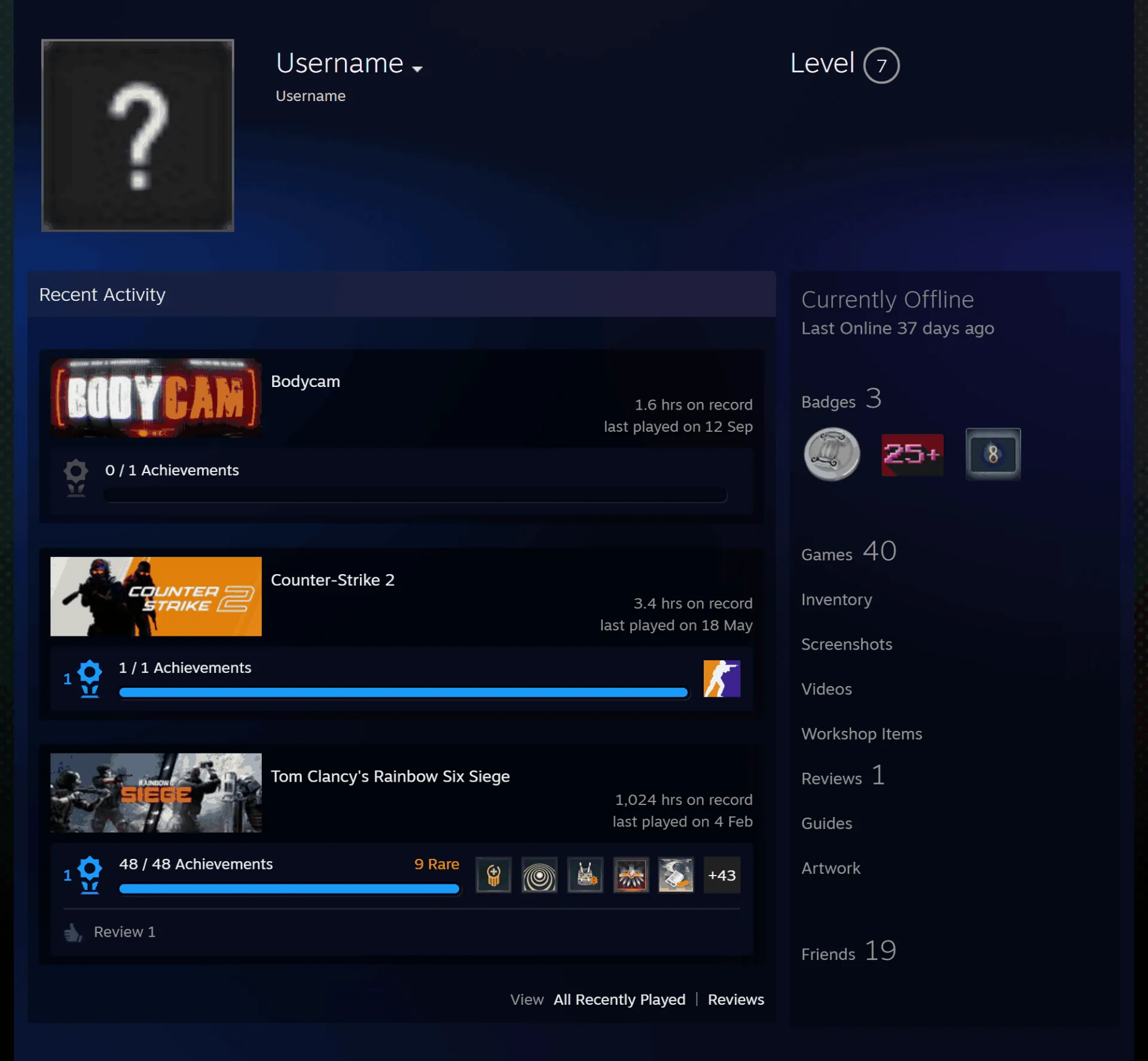Click the pink 25+ games badge
This screenshot has width=1148, height=1061.
point(912,455)
